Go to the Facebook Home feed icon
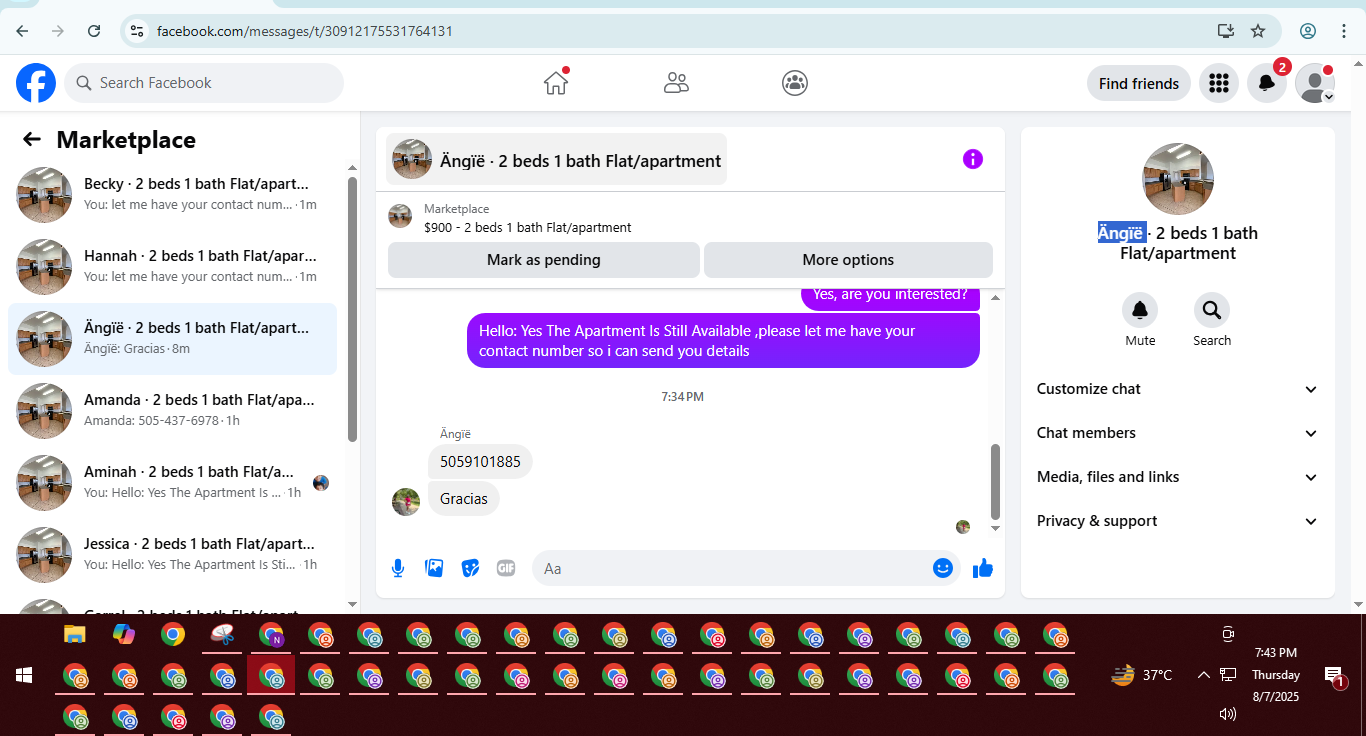1366x736 pixels. point(556,83)
